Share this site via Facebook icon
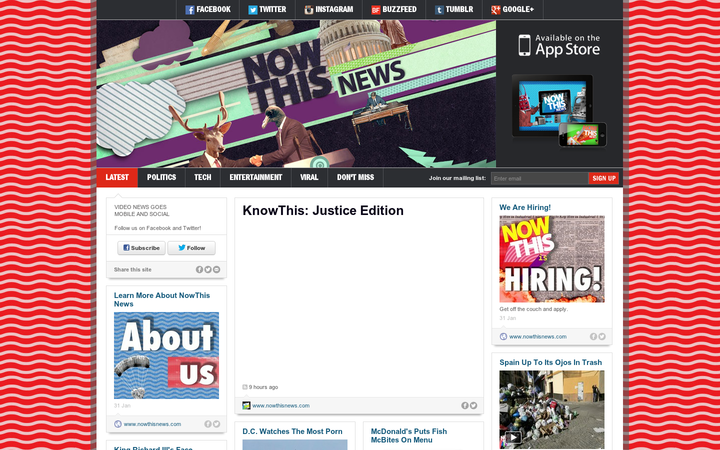The image size is (720, 450). (199, 270)
